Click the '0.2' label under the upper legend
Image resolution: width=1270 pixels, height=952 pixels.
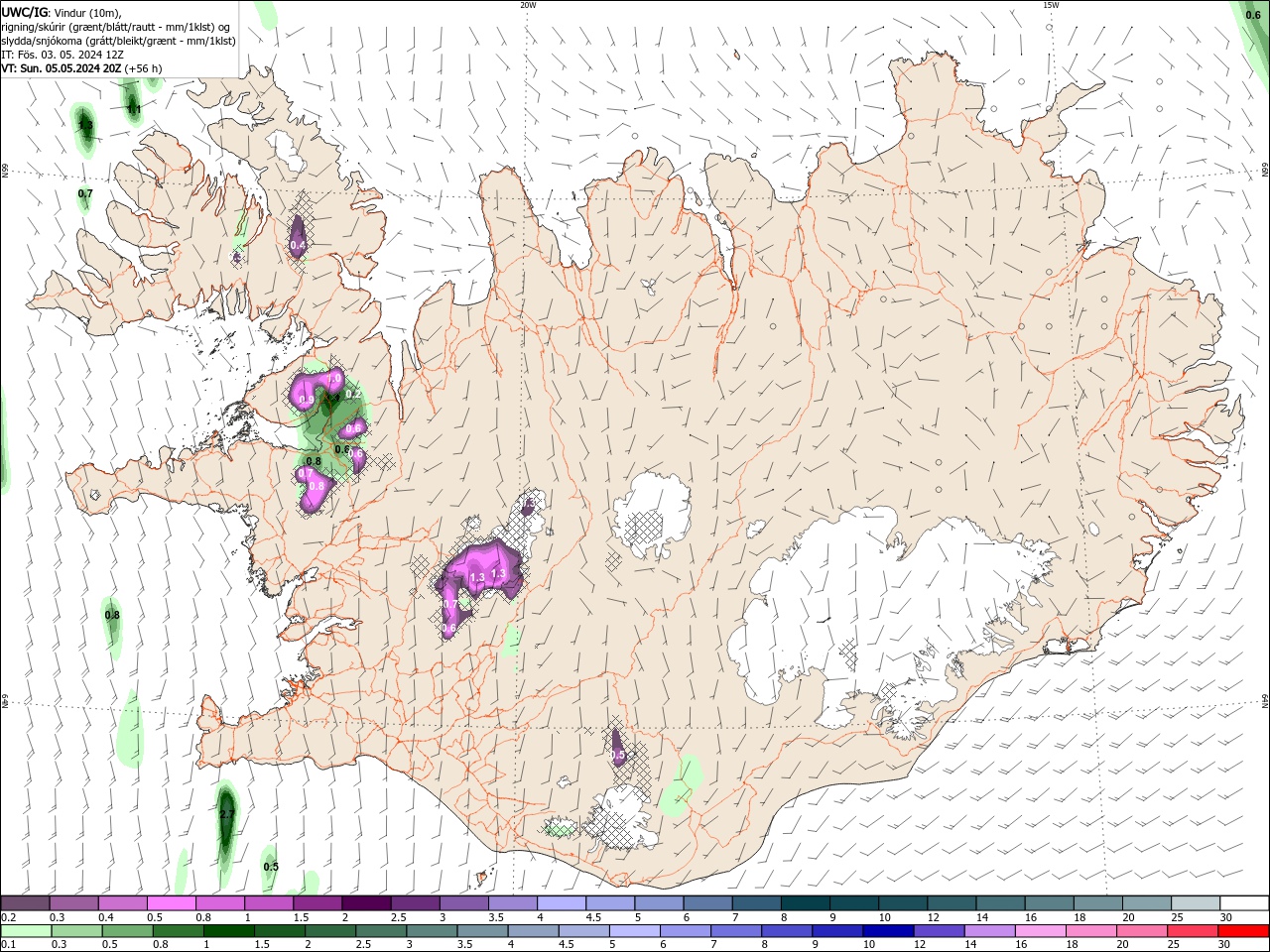(9, 917)
